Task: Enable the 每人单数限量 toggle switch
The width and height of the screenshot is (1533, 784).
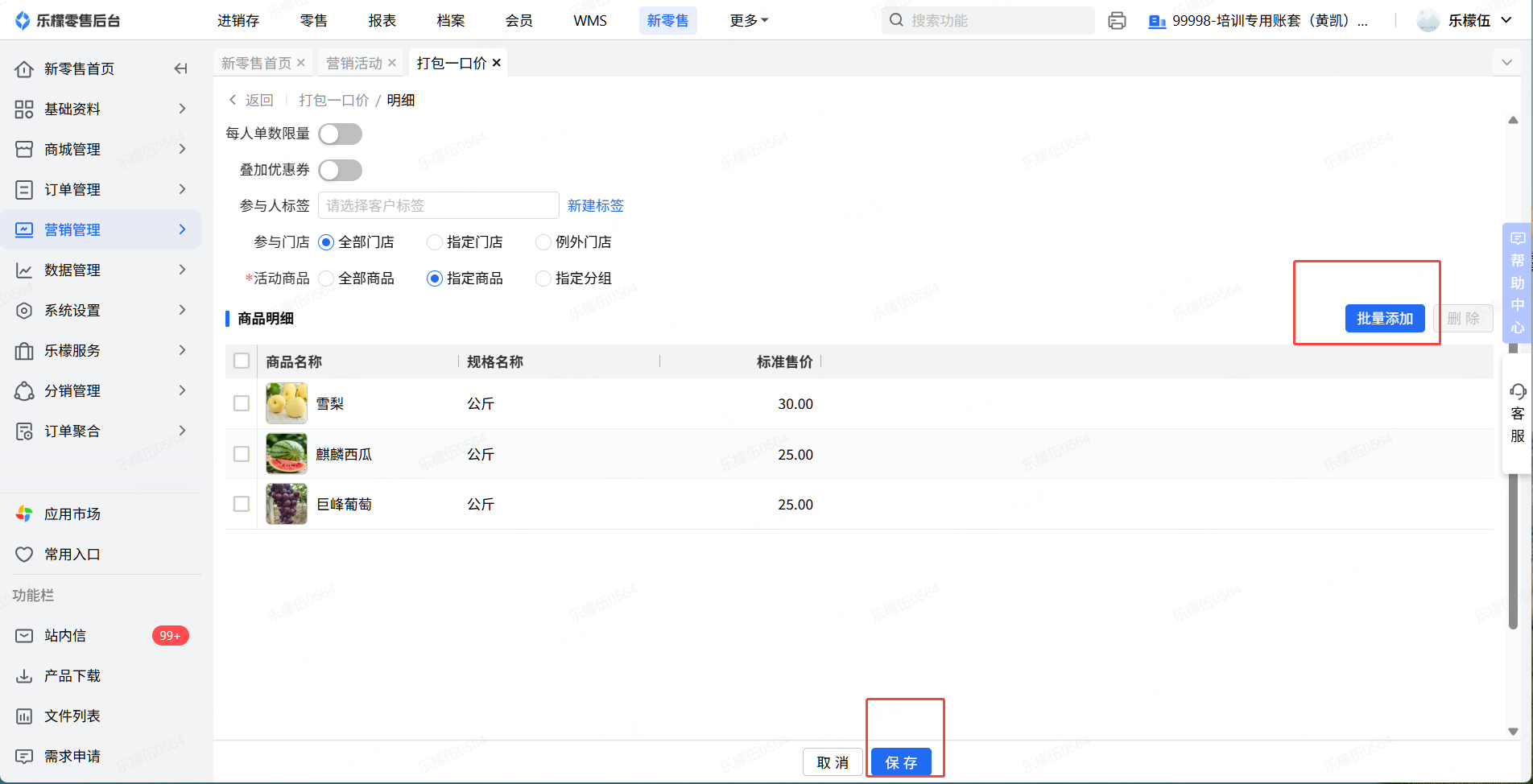Action: tap(340, 134)
